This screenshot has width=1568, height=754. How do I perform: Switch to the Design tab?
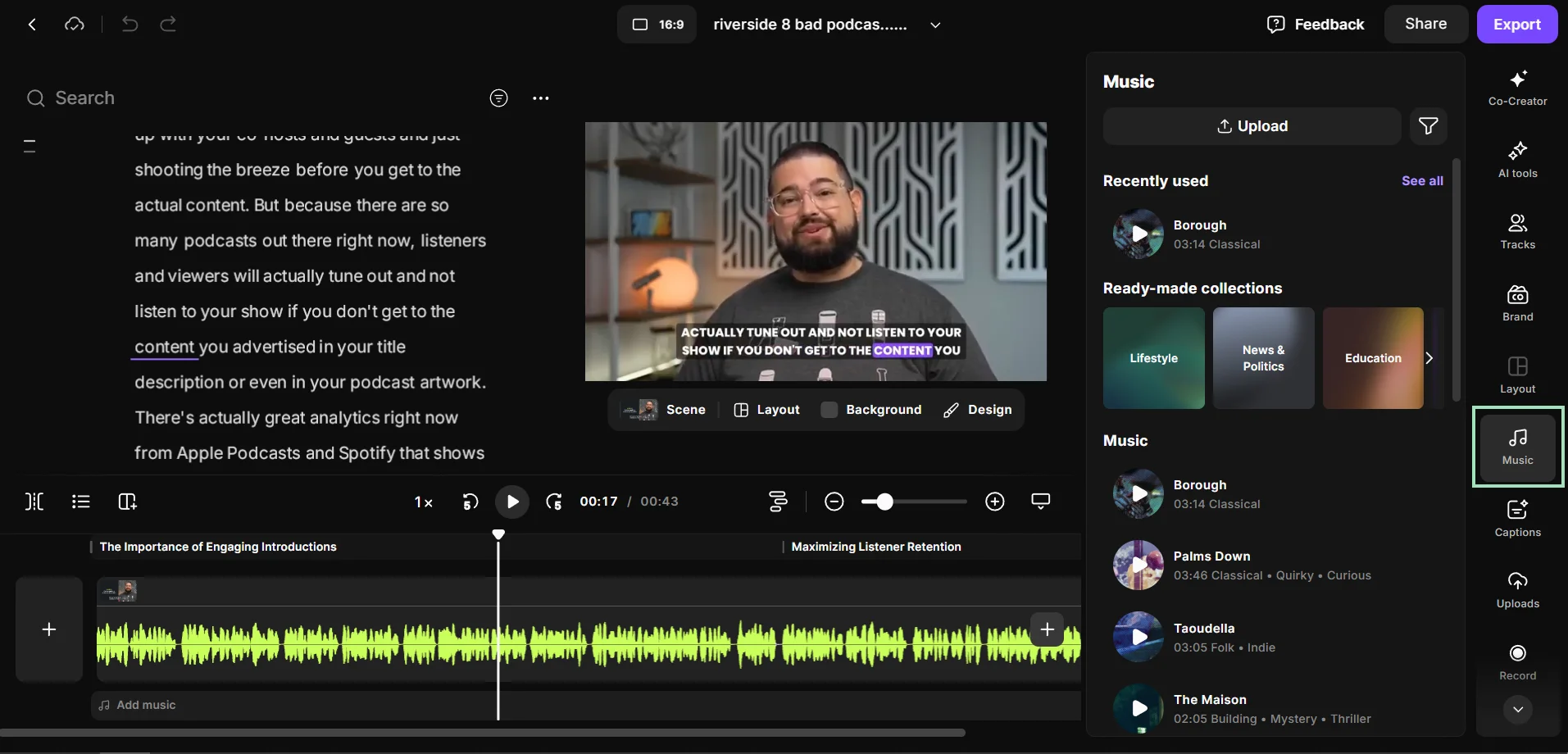pos(978,410)
